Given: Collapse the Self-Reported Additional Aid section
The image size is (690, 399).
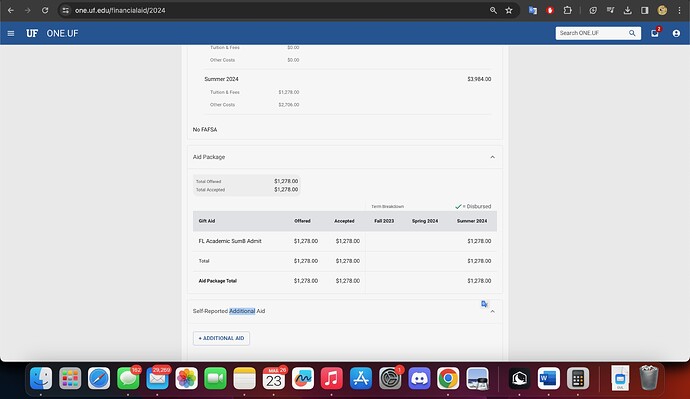Looking at the screenshot, I should tap(492, 311).
